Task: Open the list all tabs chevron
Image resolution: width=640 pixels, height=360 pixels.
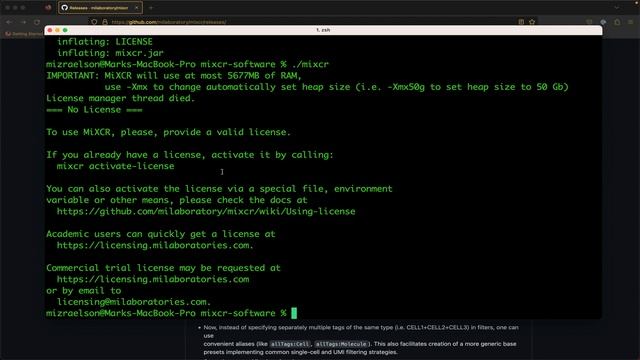Action: 616,8
